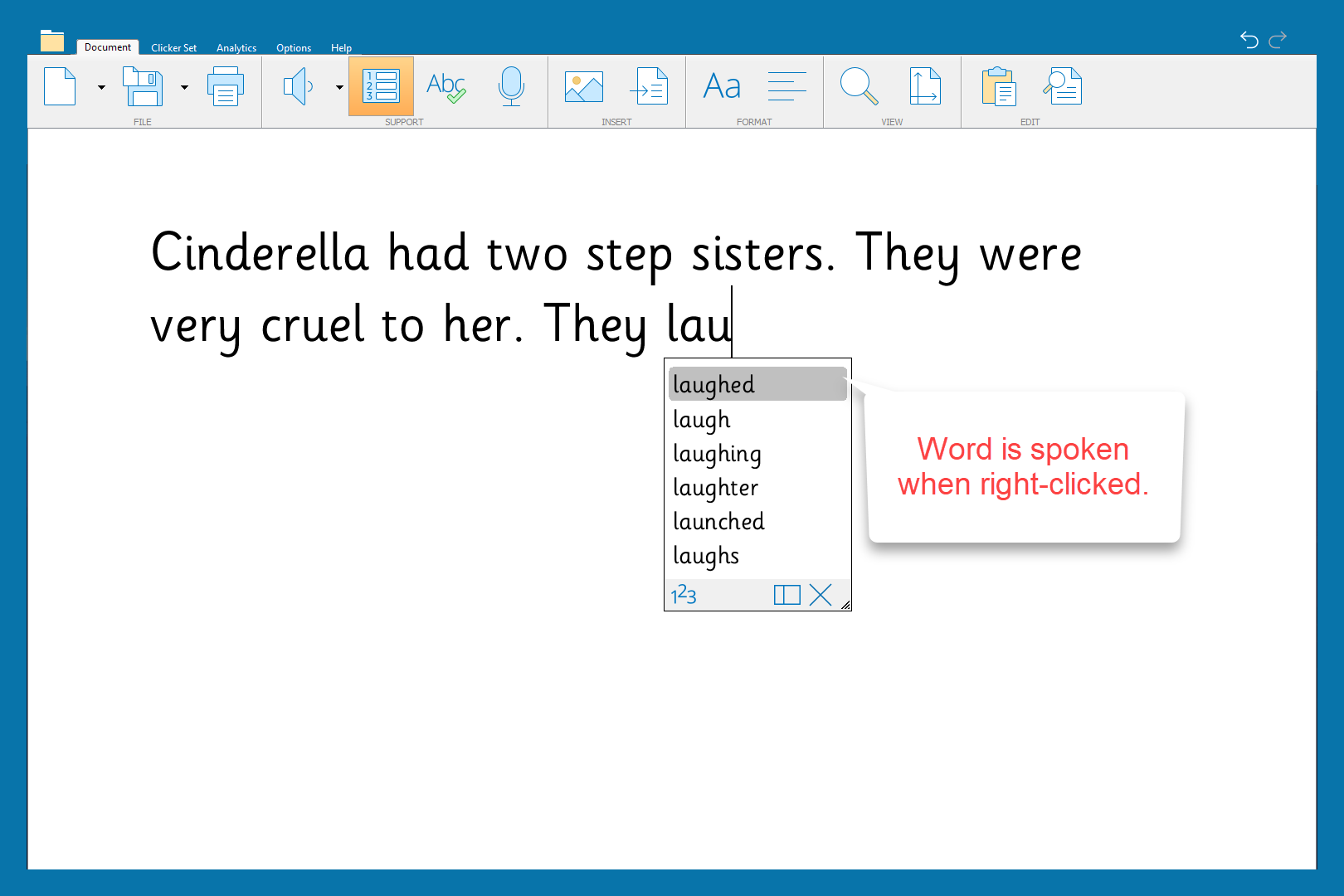Expand the New Document dropdown arrow
This screenshot has height=896, width=1344.
tap(101, 87)
